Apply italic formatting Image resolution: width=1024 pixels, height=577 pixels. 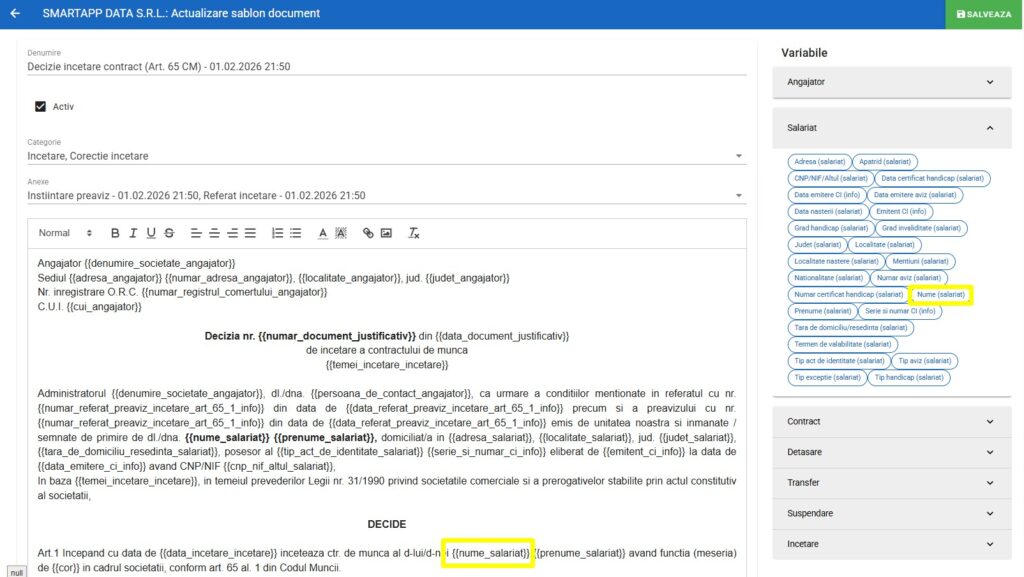point(133,233)
